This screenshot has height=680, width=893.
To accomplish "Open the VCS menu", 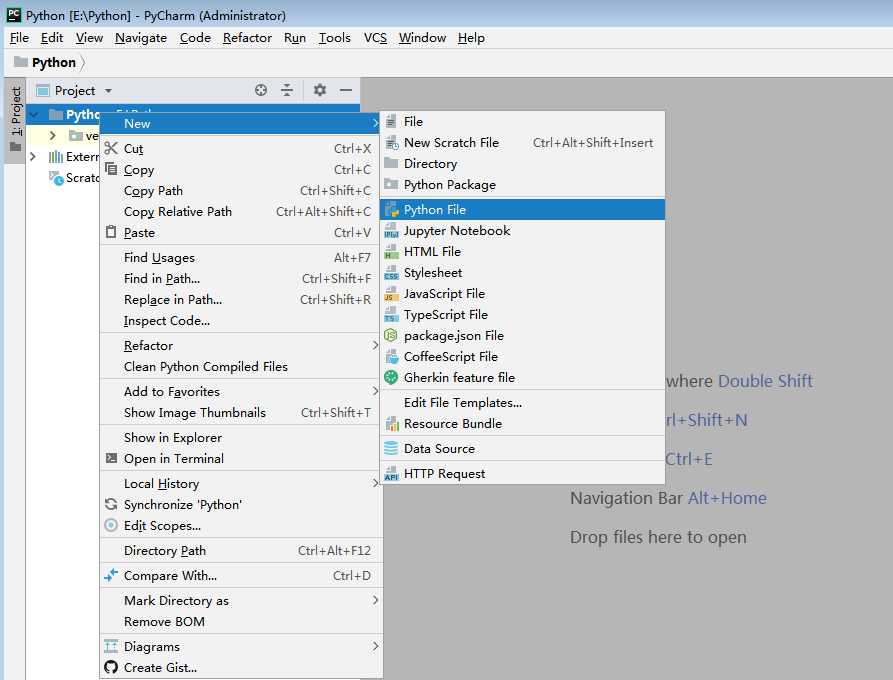I will pos(375,38).
